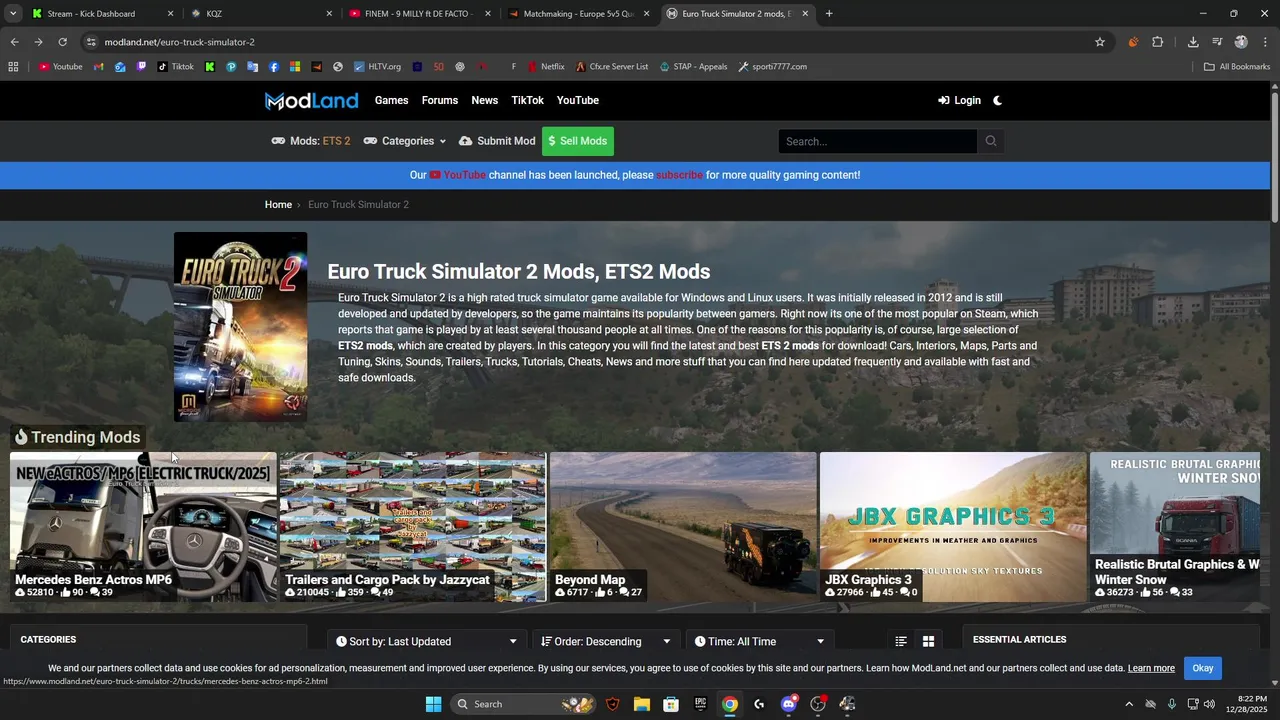Open Time: All Time dropdown
This screenshot has height=720, width=1280.
tap(759, 642)
